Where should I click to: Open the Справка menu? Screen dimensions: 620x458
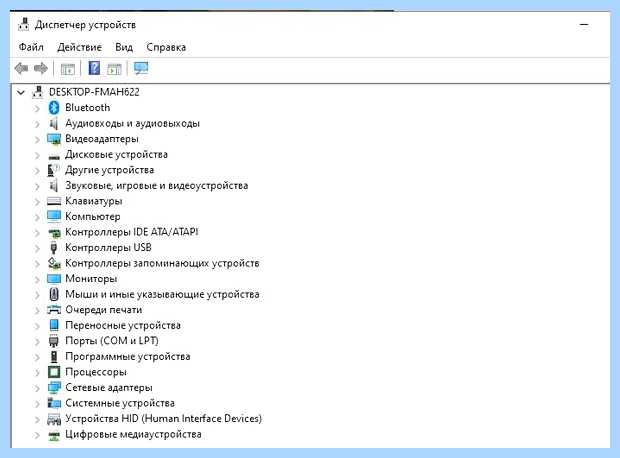click(x=166, y=47)
